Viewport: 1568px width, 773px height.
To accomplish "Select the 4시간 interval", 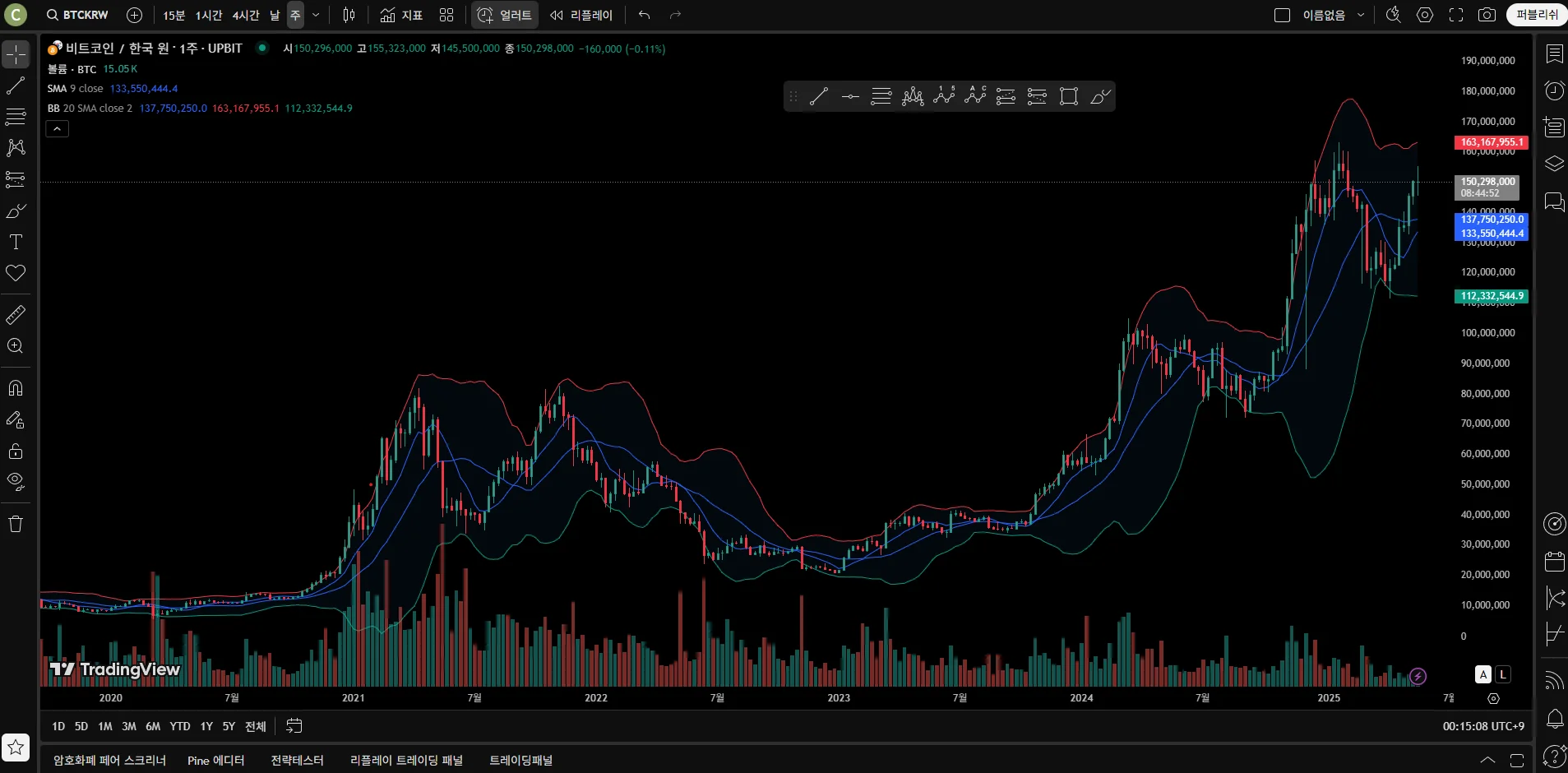I will pos(246,15).
